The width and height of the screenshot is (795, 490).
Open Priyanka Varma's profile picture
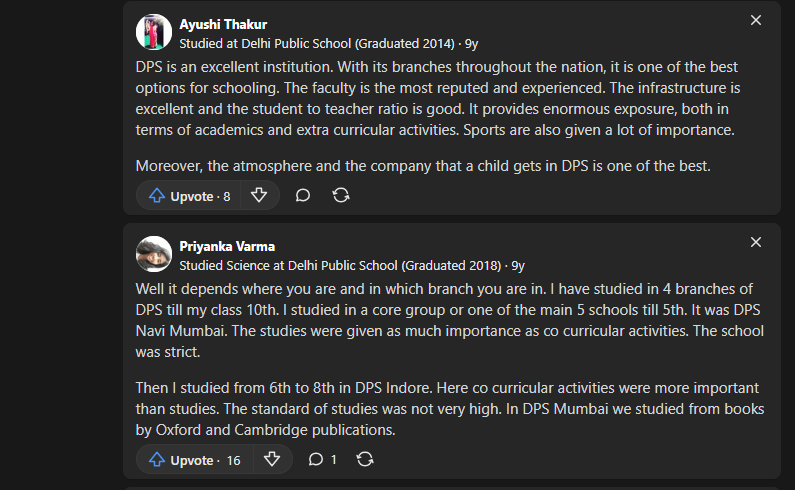tap(154, 254)
